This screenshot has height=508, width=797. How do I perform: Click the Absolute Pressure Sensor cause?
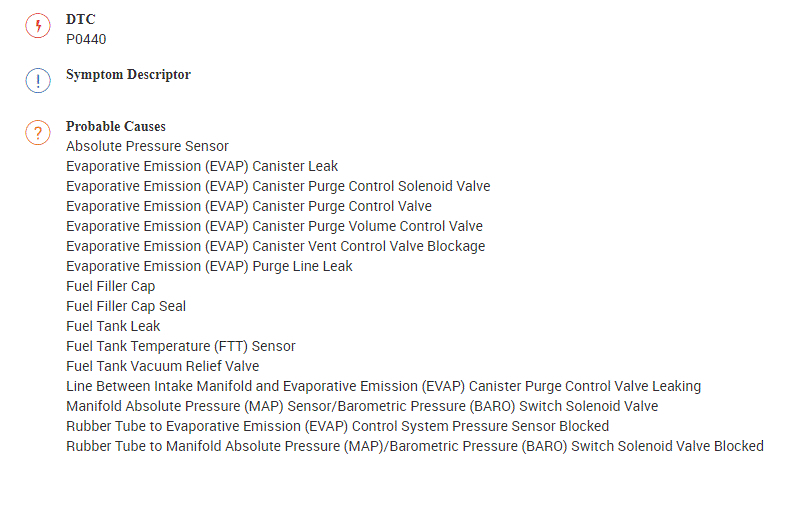(x=147, y=146)
